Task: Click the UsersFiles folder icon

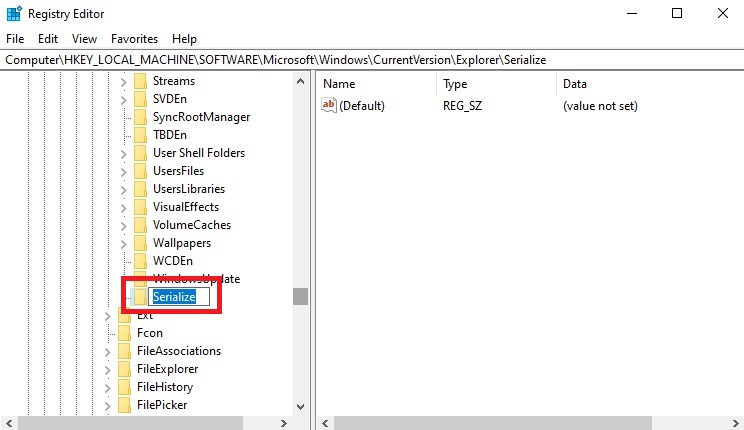Action: (x=140, y=171)
